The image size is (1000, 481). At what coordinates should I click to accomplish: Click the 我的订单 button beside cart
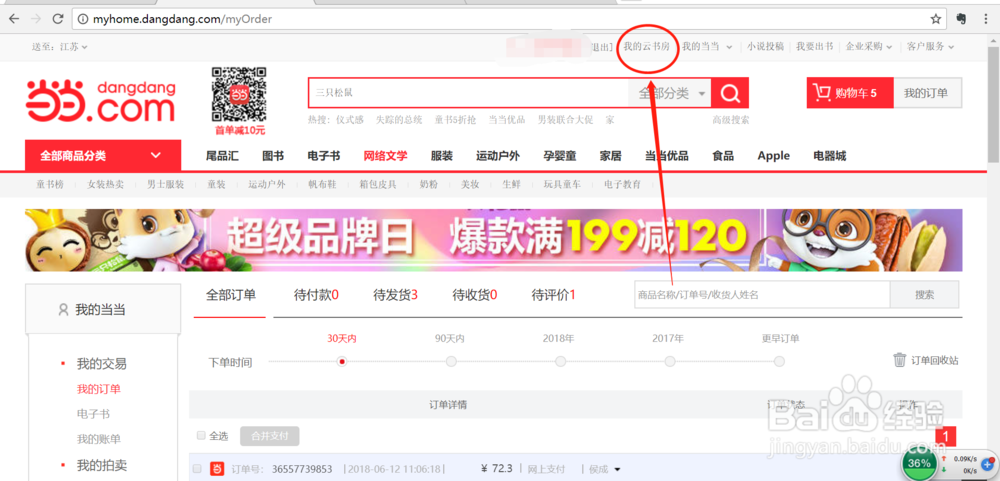928,93
